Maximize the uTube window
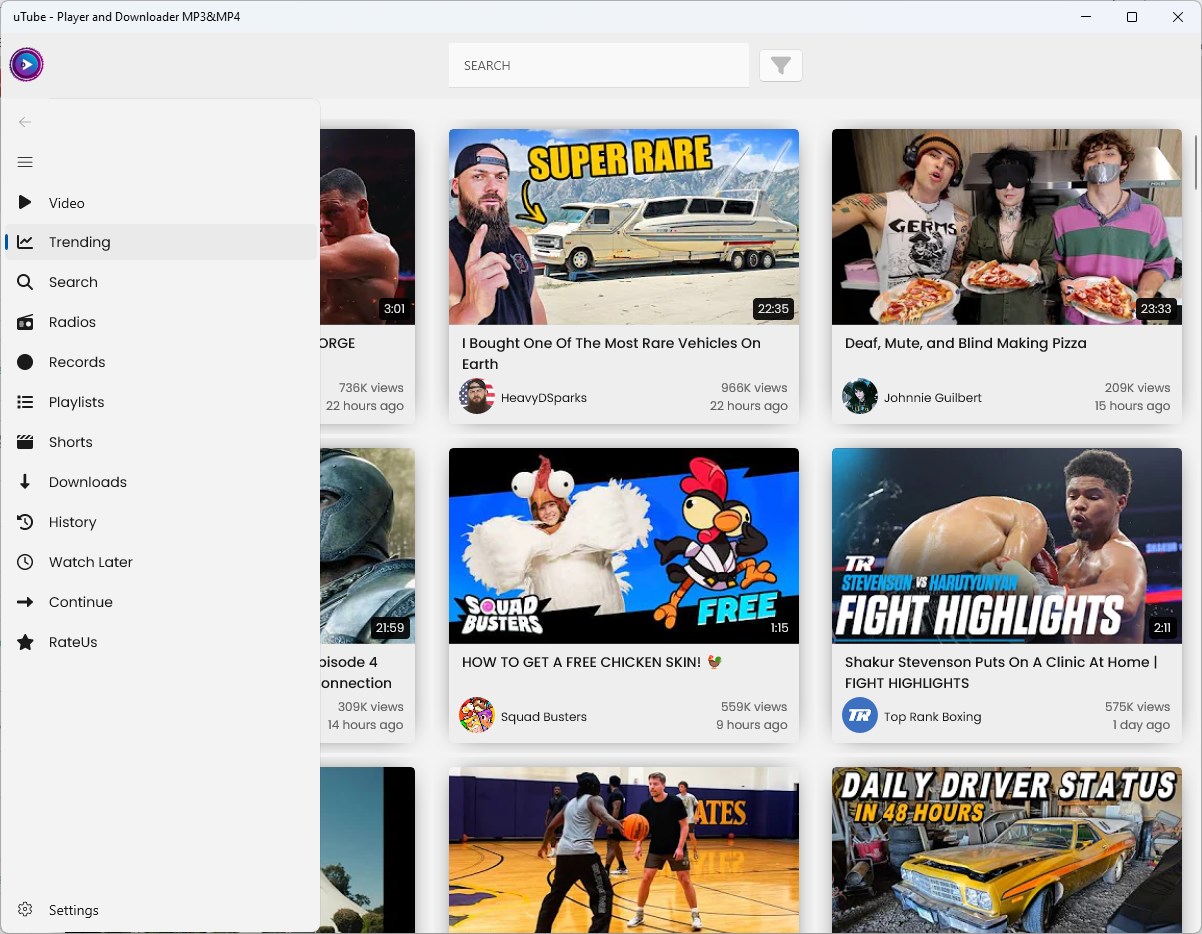Viewport: 1202px width, 934px height. 1132,17
